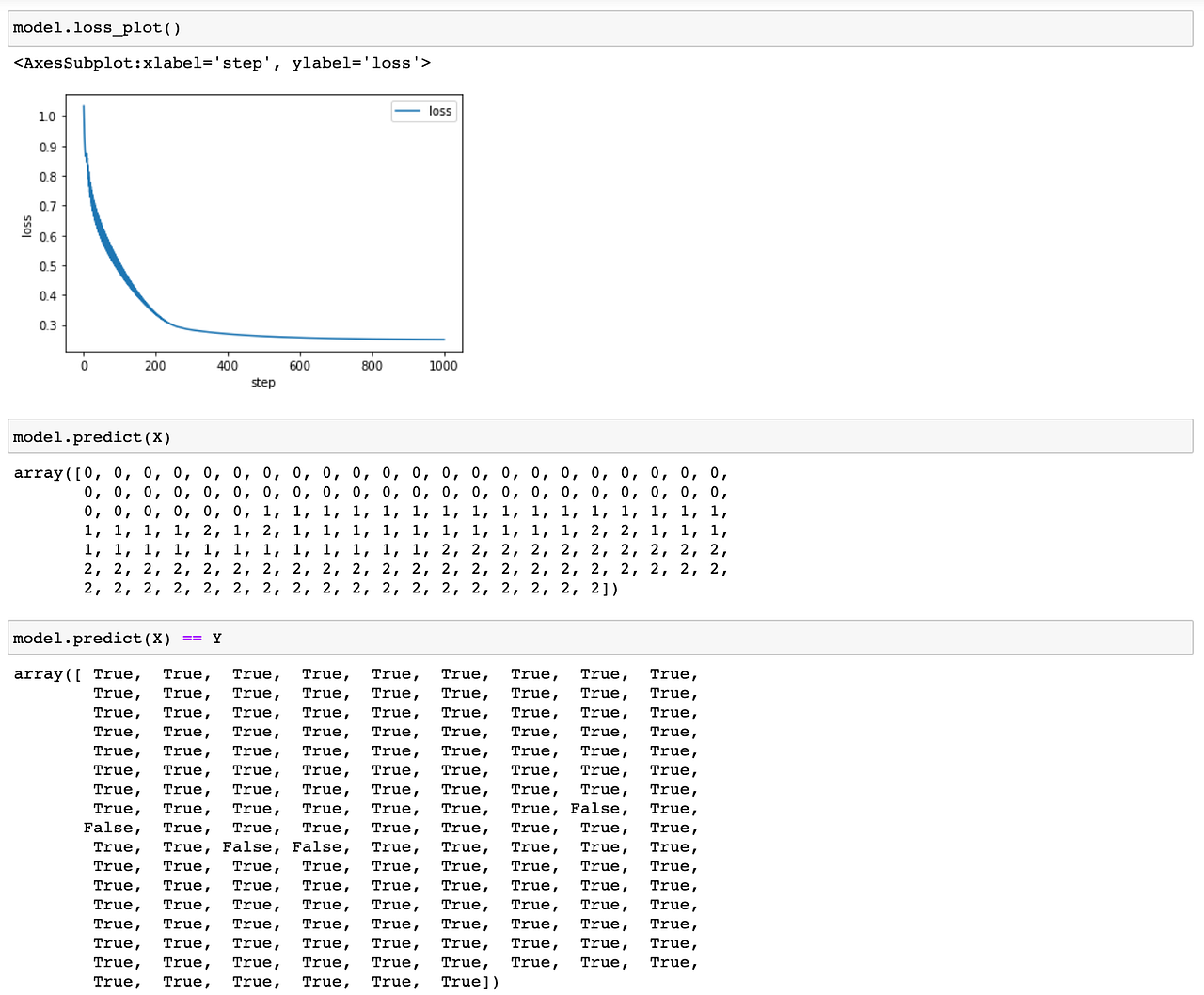Click the second False entry in output
This screenshot has height=995, width=1204.
[x=110, y=828]
